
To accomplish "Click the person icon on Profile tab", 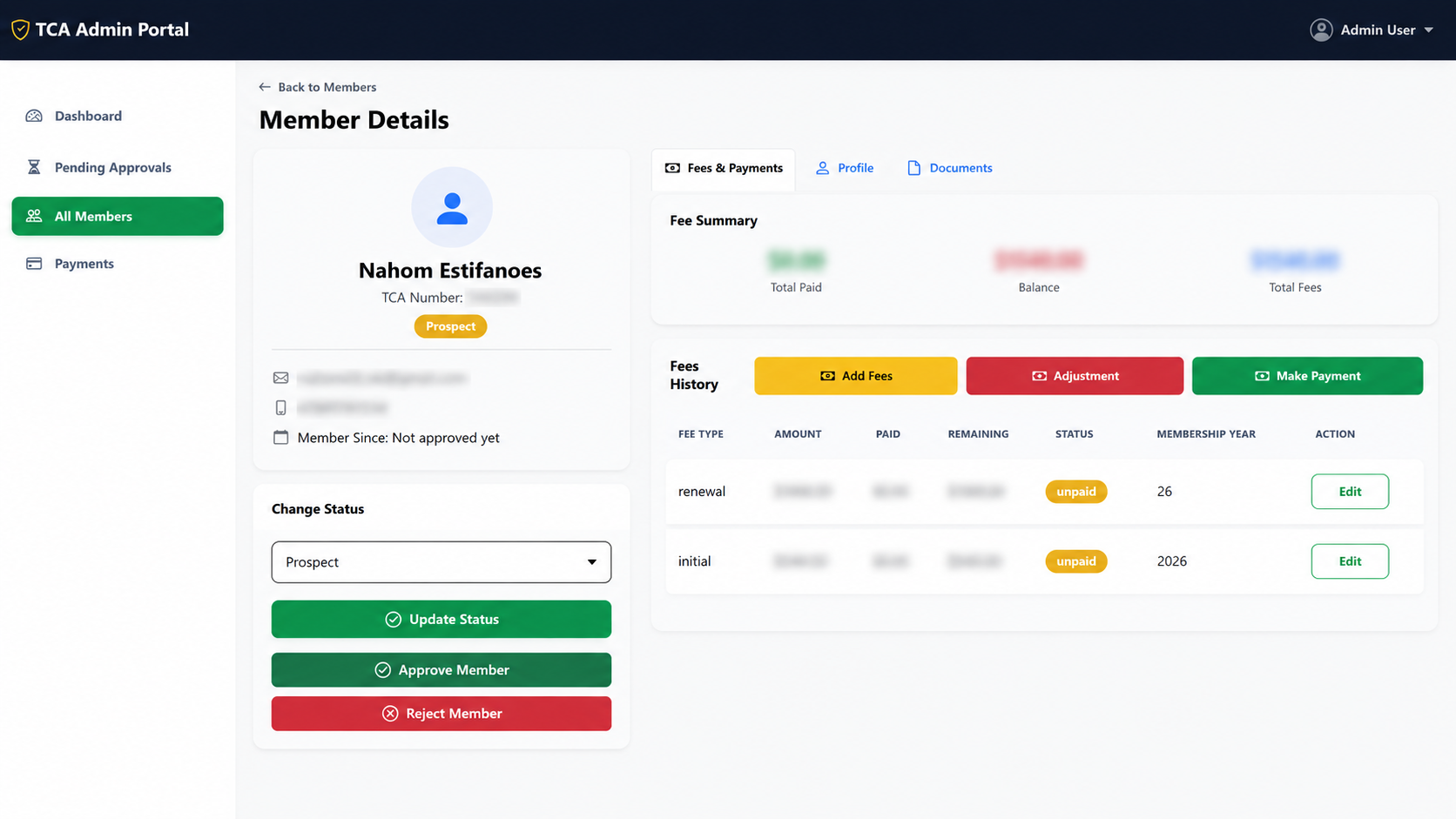I will click(x=822, y=168).
